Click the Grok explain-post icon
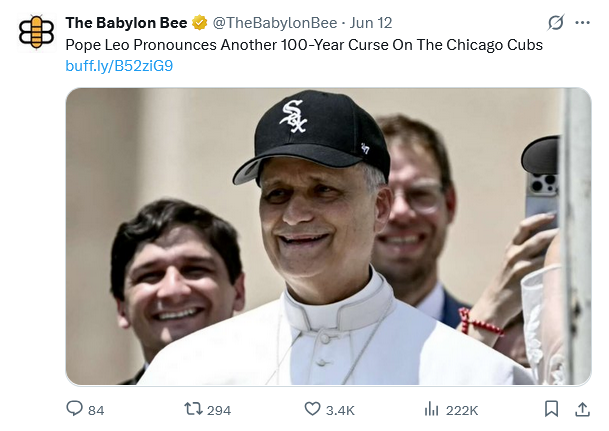609x431 pixels. point(556,22)
